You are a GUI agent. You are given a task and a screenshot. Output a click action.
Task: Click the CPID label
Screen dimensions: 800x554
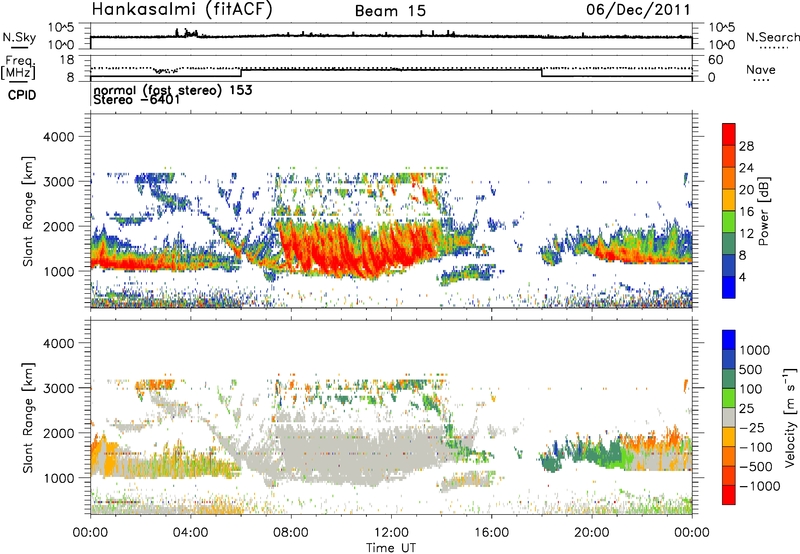click(22, 95)
